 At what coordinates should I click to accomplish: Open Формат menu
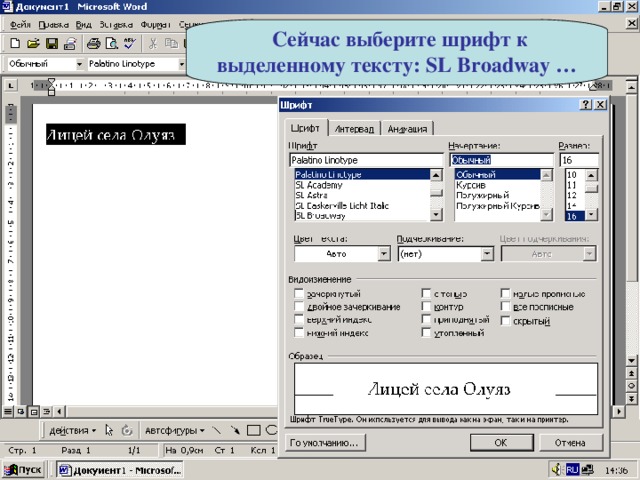point(155,24)
